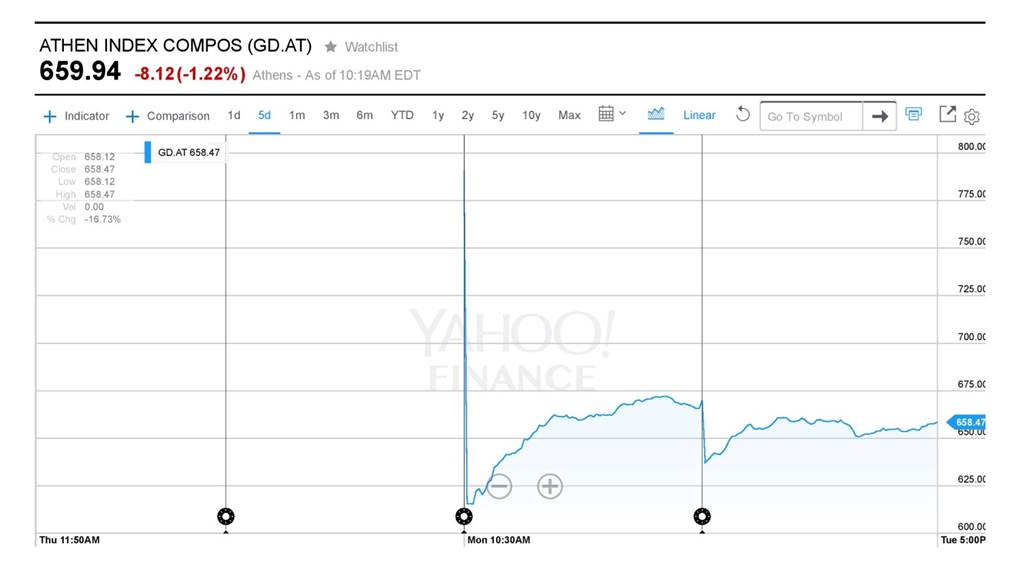Open the chart comments icon
Viewport: 1019px width, 573px height.
coord(913,114)
